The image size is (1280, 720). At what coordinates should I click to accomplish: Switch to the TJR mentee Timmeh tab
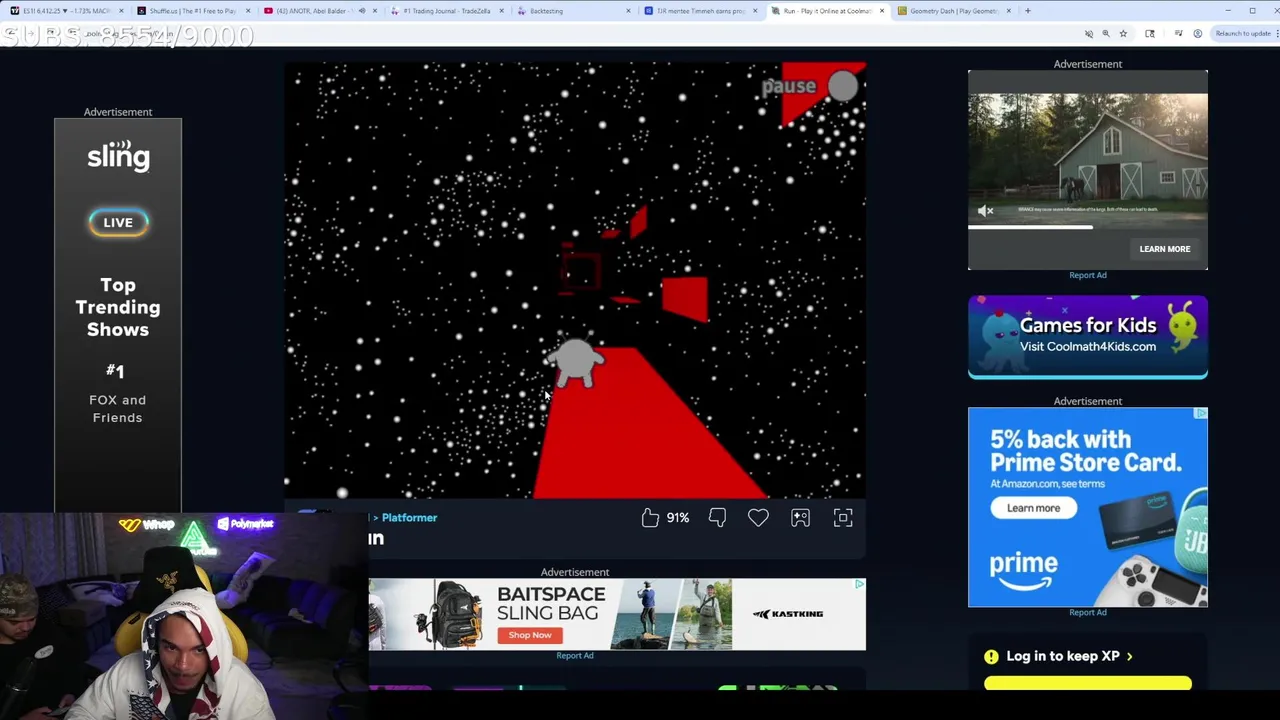click(700, 11)
